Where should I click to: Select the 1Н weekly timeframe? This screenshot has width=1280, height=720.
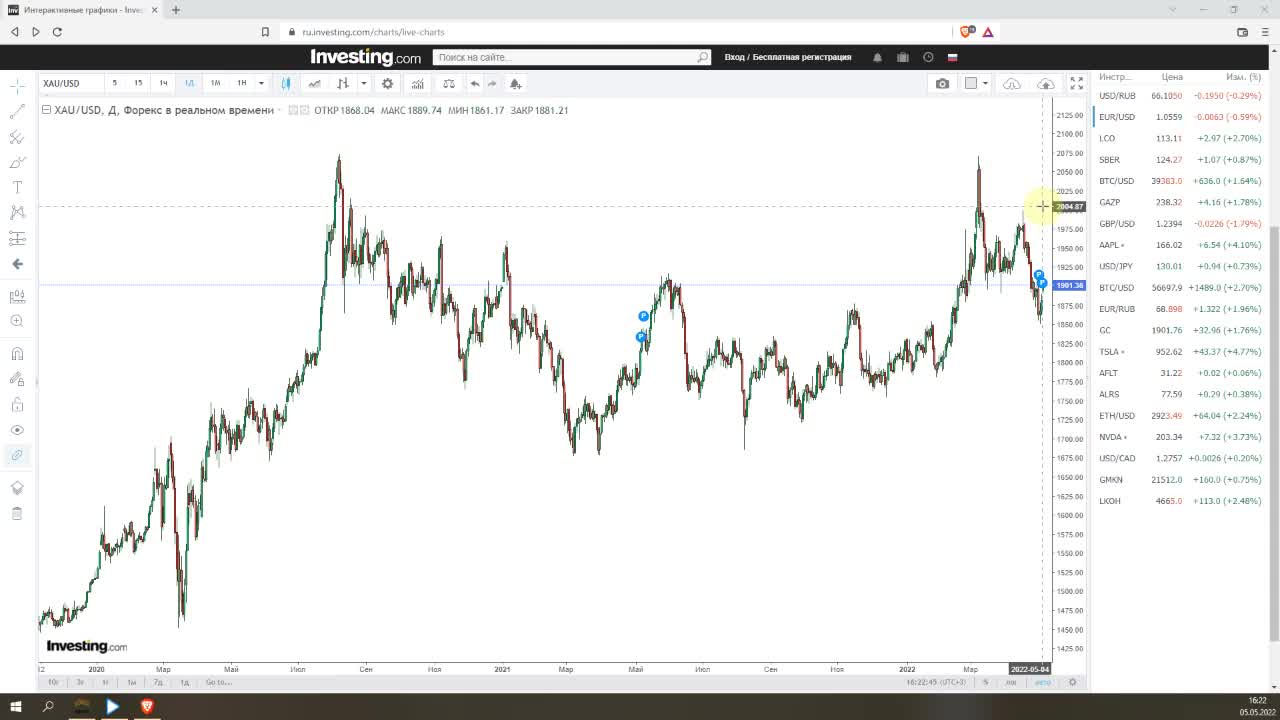click(x=241, y=83)
